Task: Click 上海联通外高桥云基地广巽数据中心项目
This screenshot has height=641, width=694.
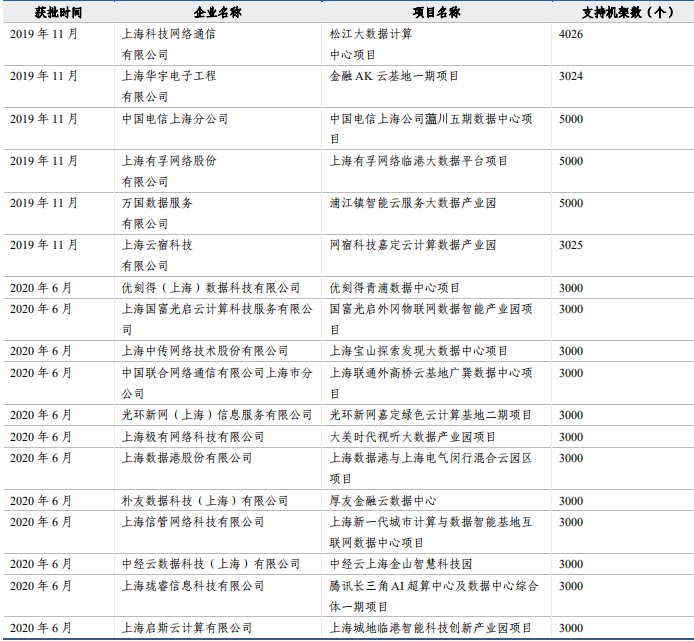Action: [431, 383]
